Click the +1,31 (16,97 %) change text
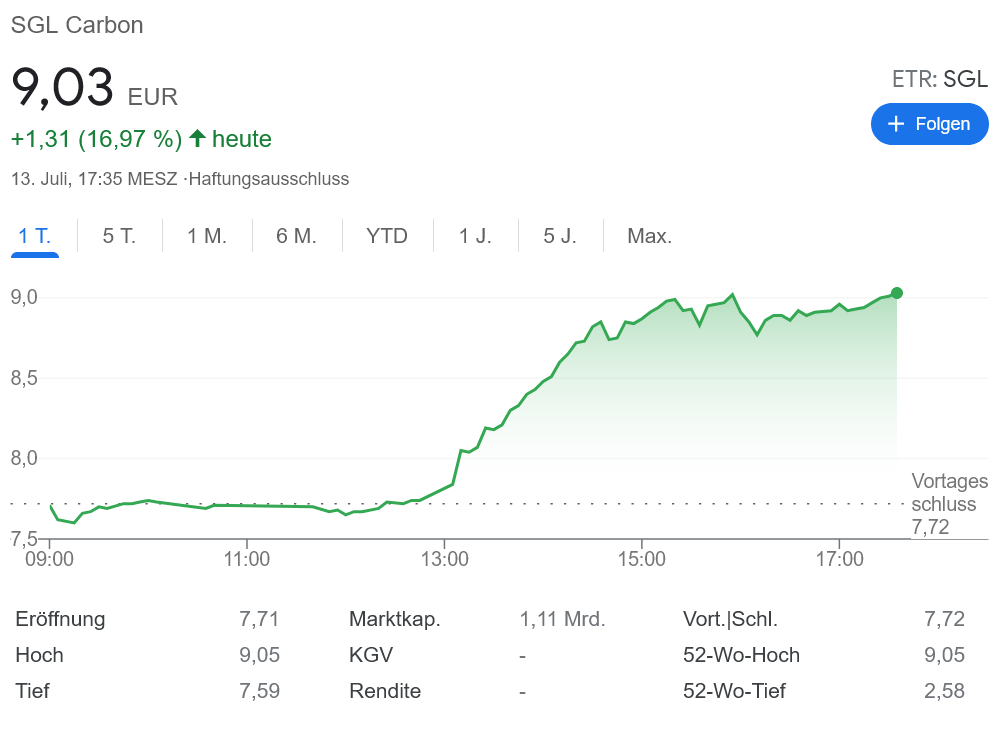The image size is (1003, 732). (97, 139)
